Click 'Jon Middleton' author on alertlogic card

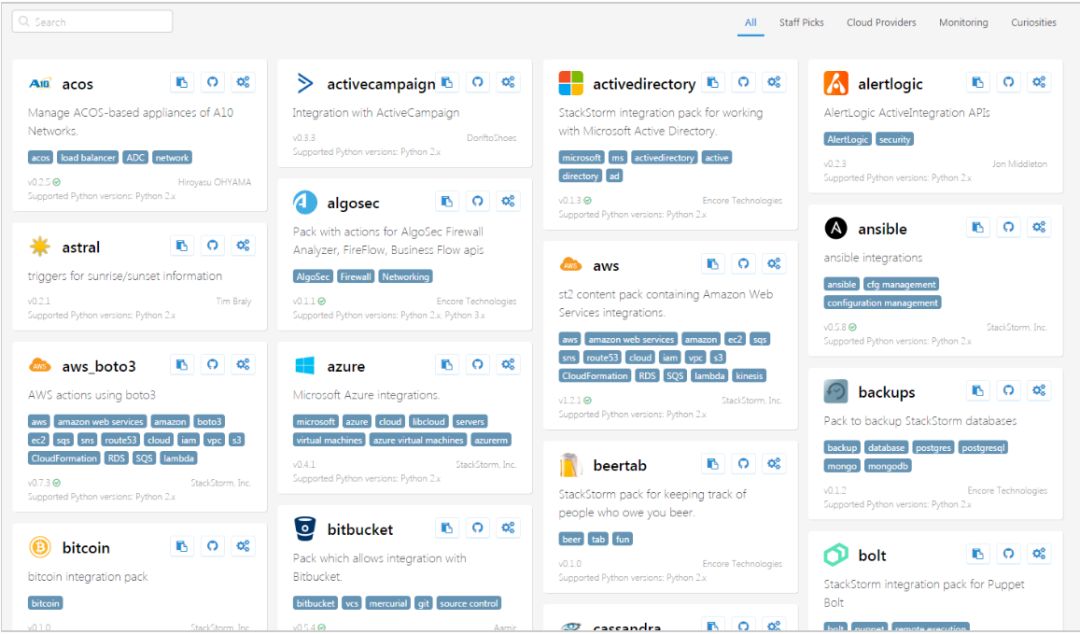click(x=1019, y=164)
